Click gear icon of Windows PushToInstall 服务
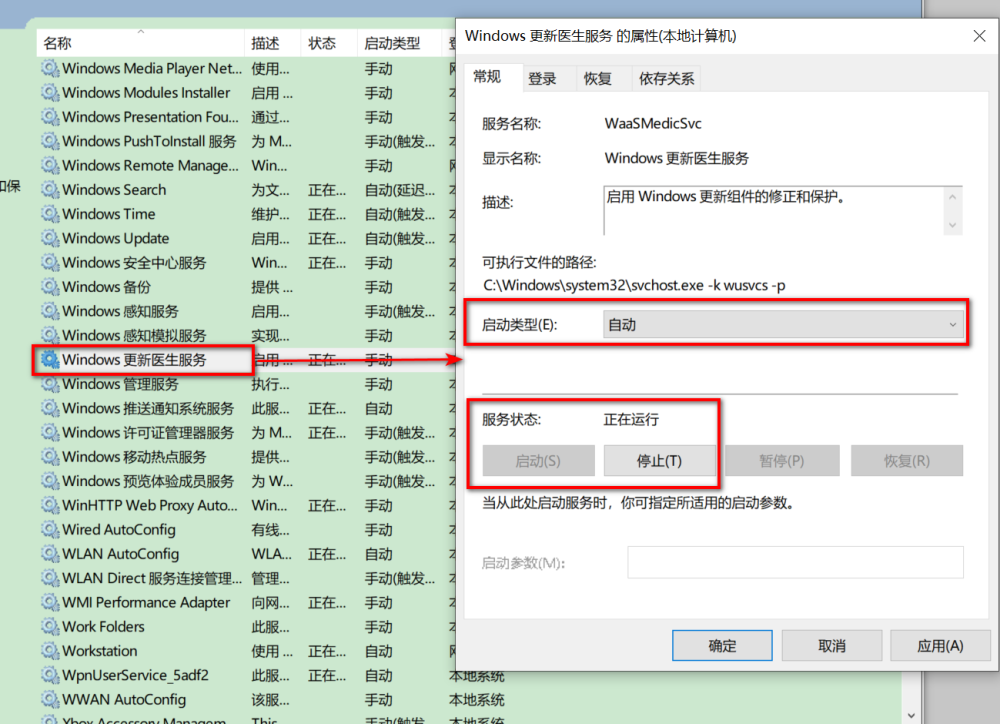This screenshot has width=1000, height=724. (50, 141)
